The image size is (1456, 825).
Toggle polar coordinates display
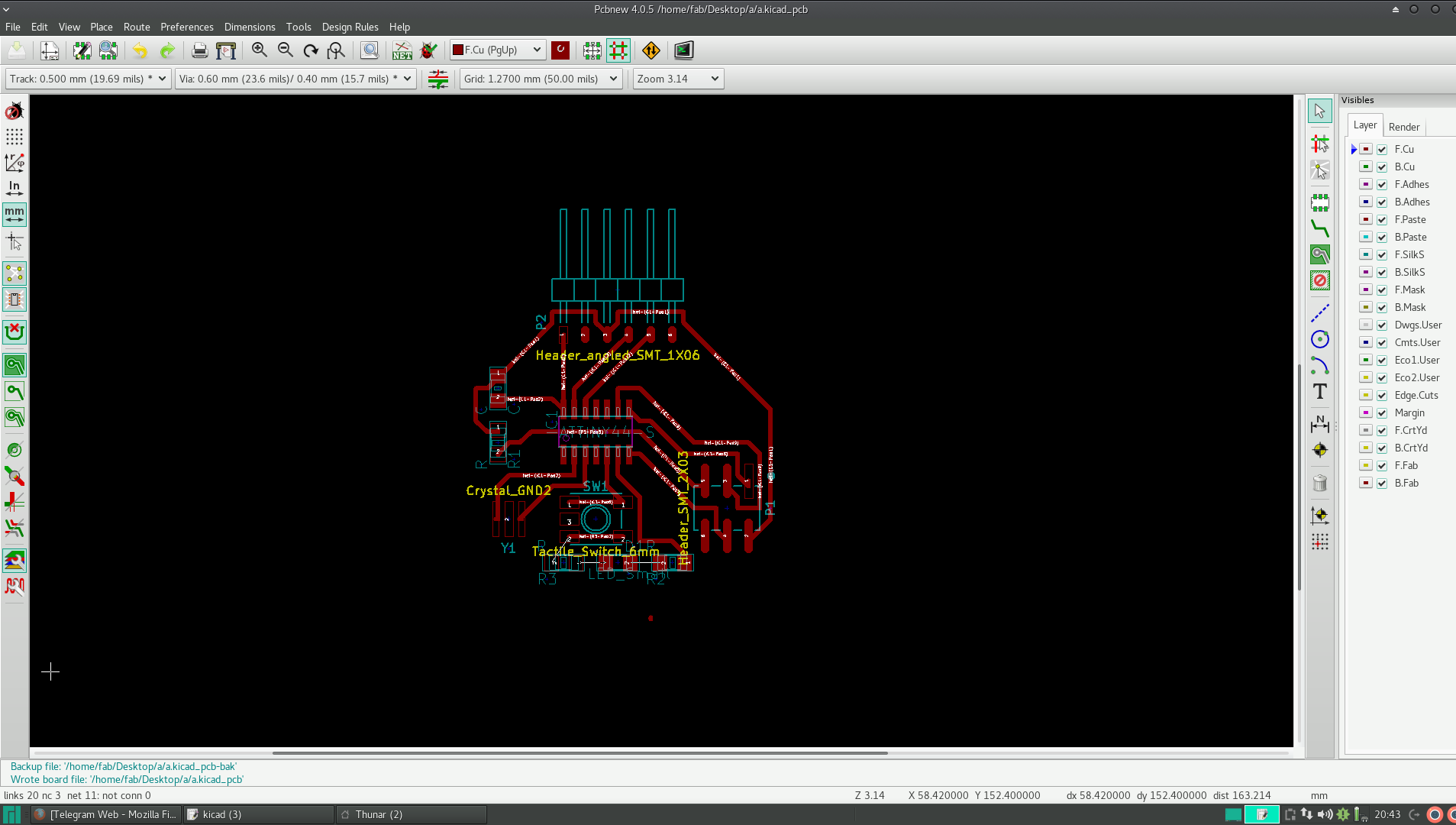coord(15,163)
